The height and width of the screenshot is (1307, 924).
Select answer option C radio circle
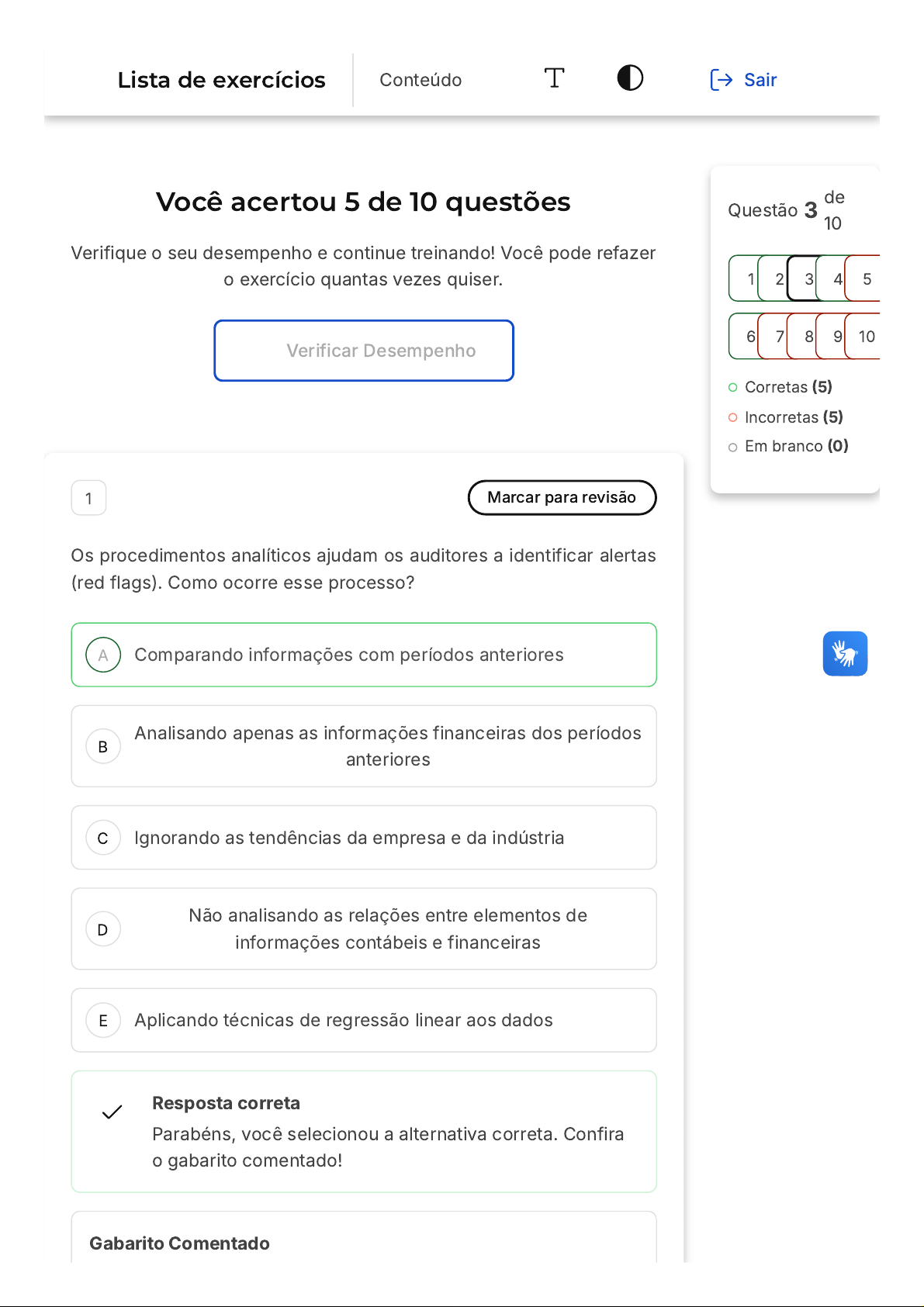(103, 838)
